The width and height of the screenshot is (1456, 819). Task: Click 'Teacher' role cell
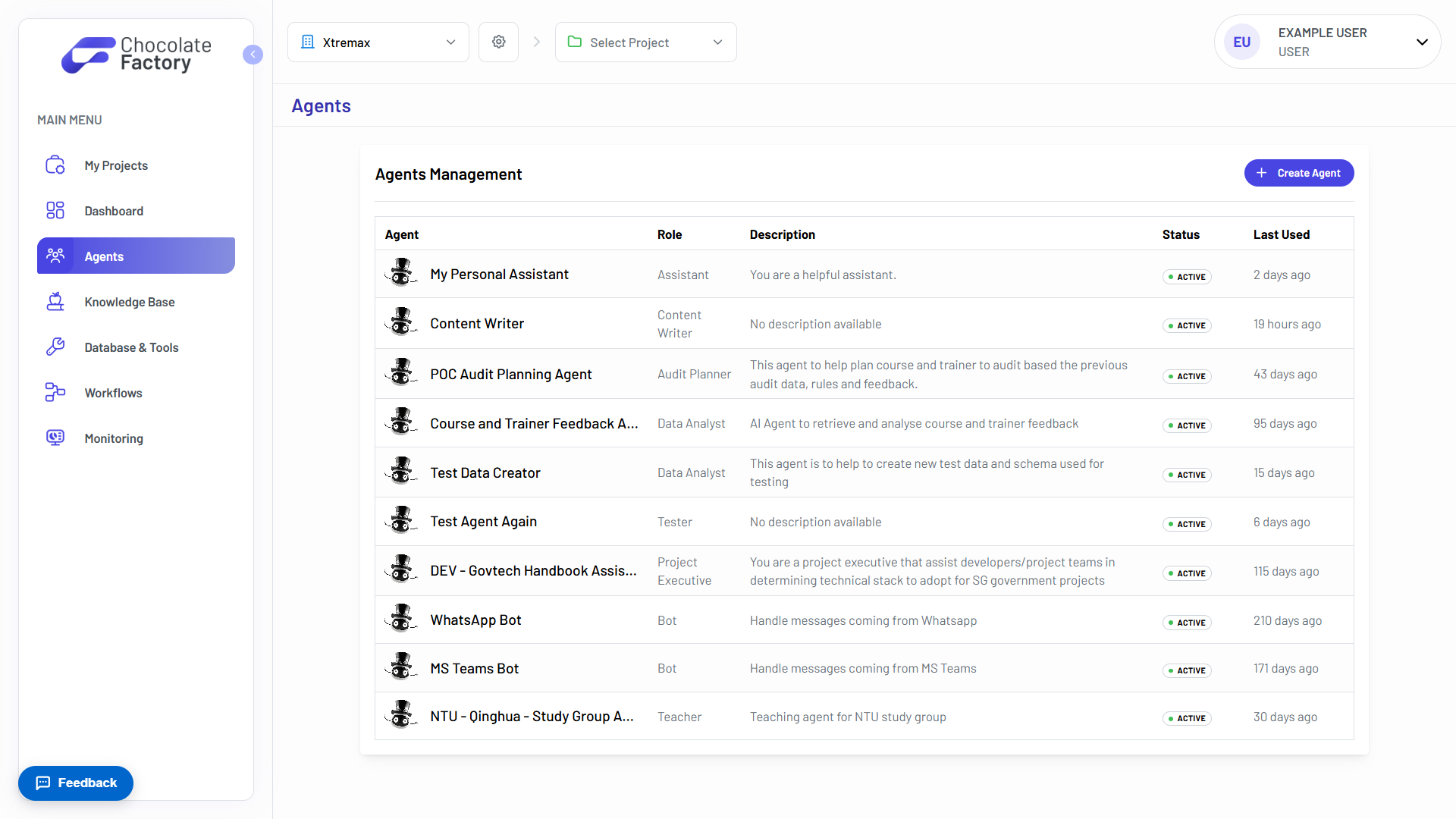[x=679, y=717]
